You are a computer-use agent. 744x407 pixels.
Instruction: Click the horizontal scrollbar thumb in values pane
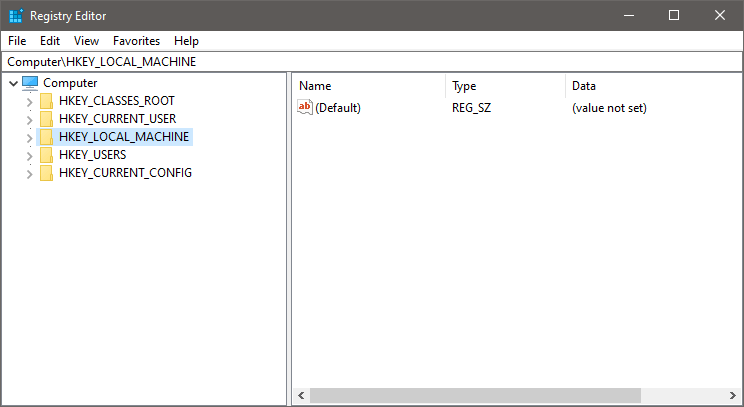(475, 395)
